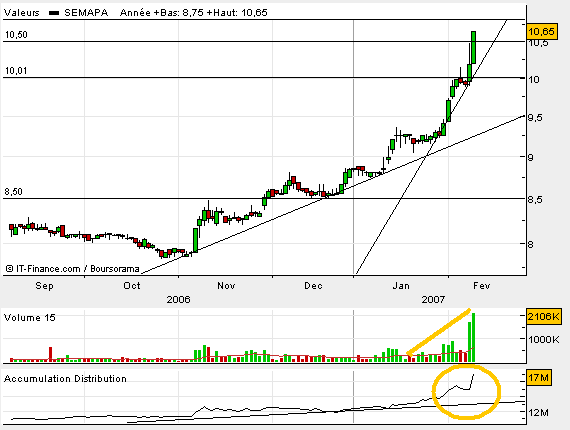Click the Fev month axis label
The height and width of the screenshot is (430, 570).
[482, 286]
